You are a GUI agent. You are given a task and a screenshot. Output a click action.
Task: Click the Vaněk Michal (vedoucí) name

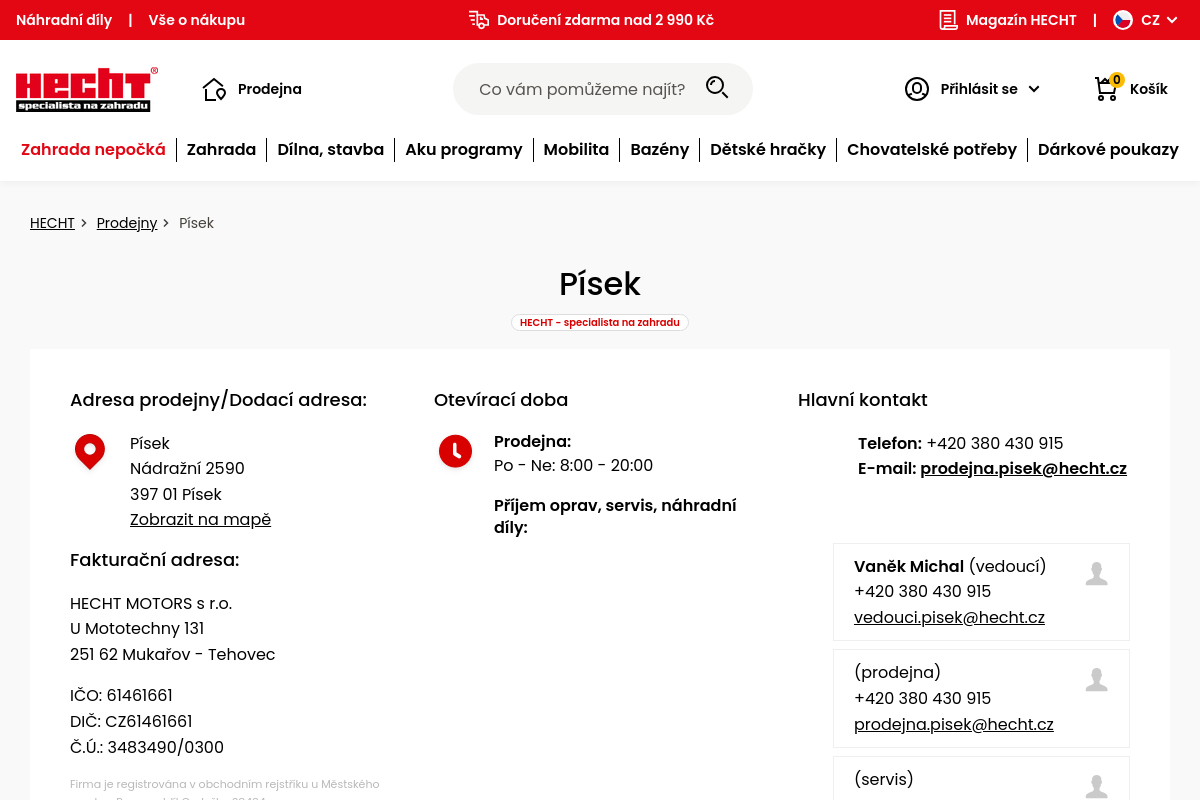point(950,567)
